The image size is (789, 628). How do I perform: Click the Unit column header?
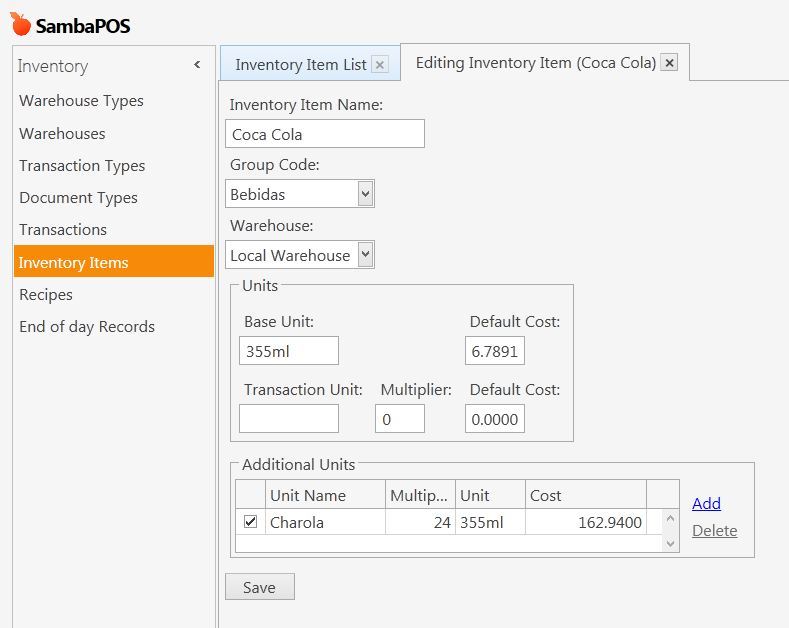click(490, 495)
